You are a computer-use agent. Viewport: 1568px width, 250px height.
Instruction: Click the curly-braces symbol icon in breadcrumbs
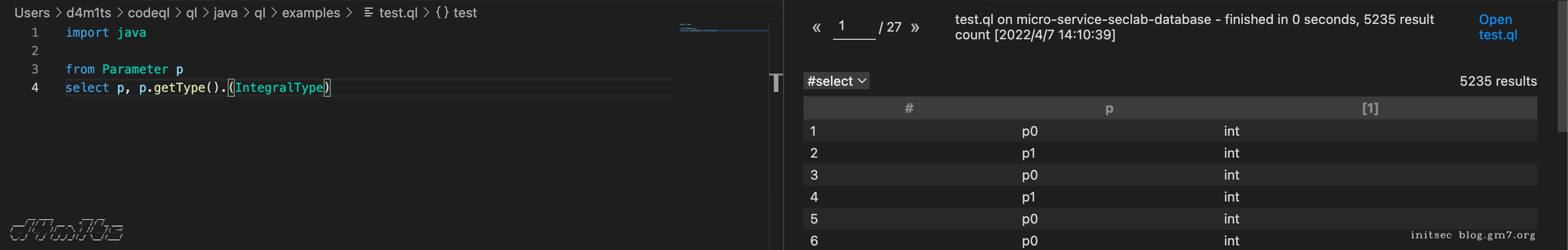tap(442, 13)
